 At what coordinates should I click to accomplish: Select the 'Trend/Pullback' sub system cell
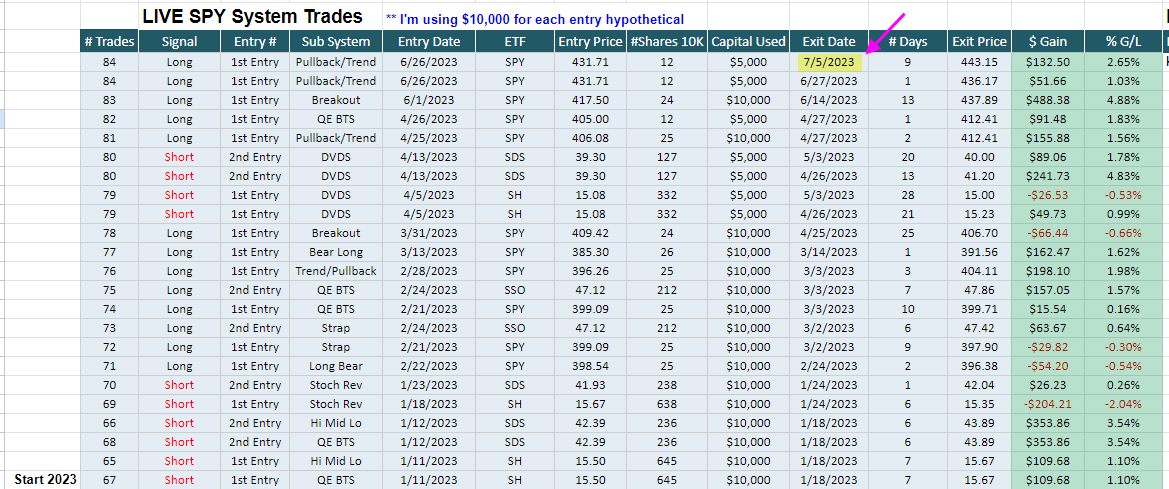coord(335,271)
